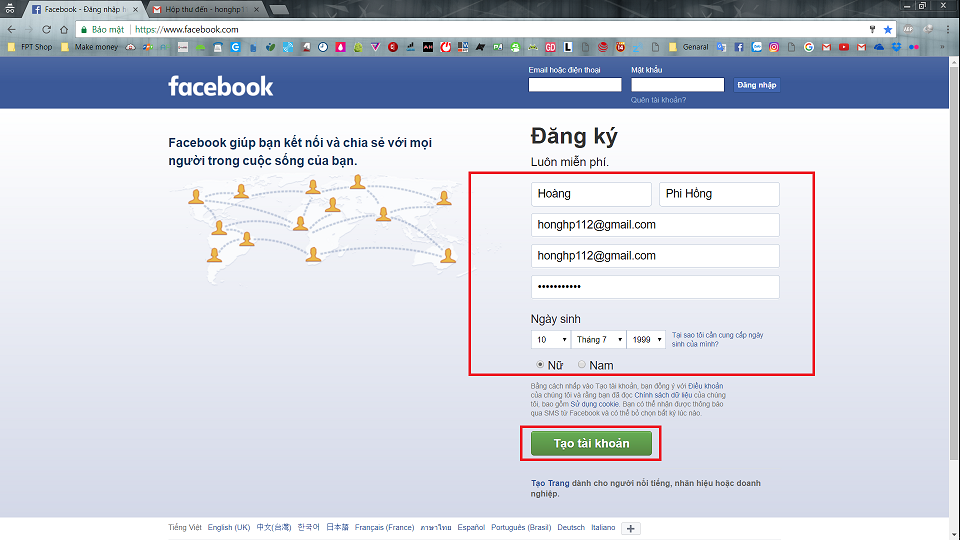This screenshot has width=960, height=540.
Task: Close the Gmail Hộp thư đến tab
Action: 256,9
